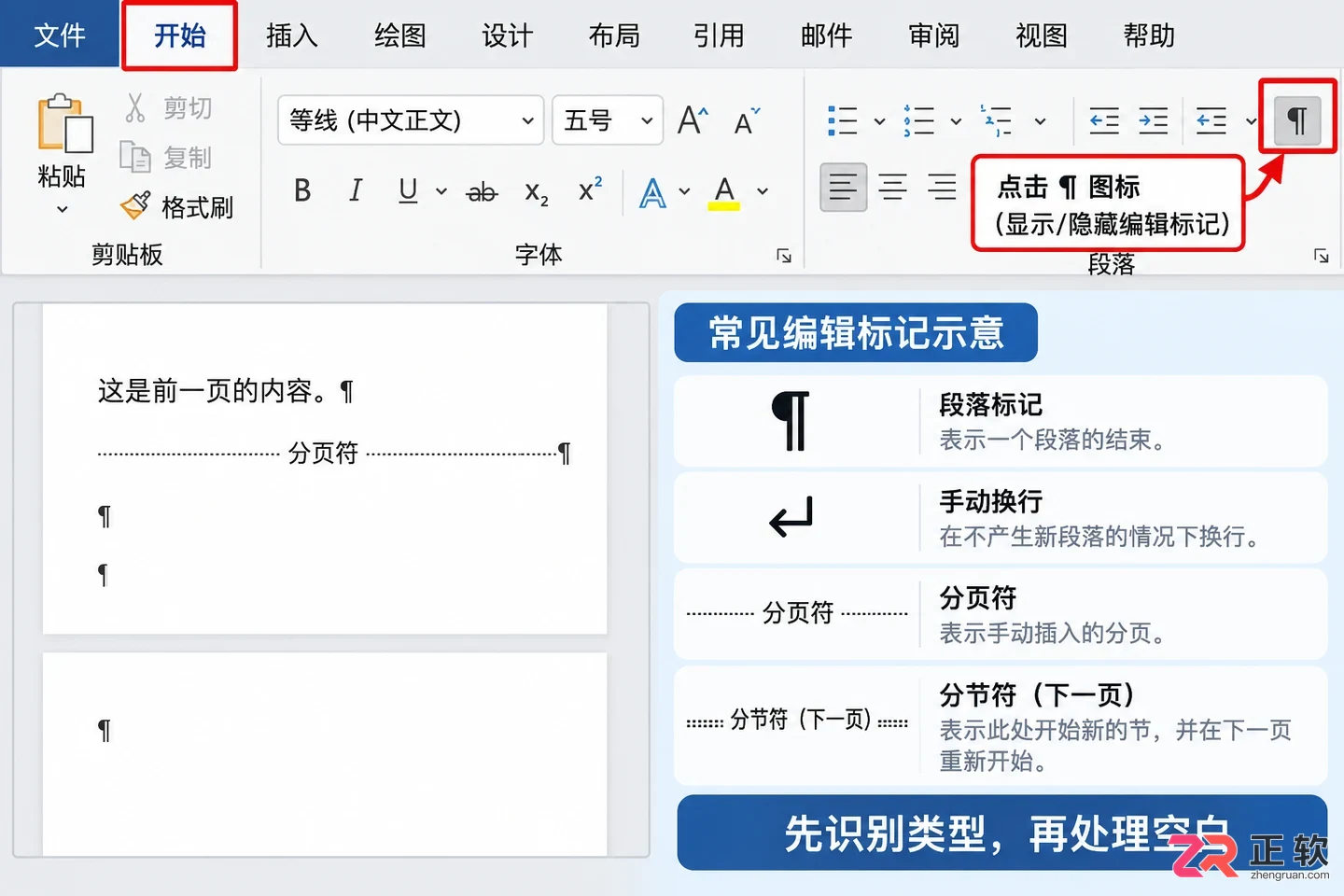Open Chinese layout dropdown arrow
This screenshot has width=1344, height=896.
[x=1251, y=120]
